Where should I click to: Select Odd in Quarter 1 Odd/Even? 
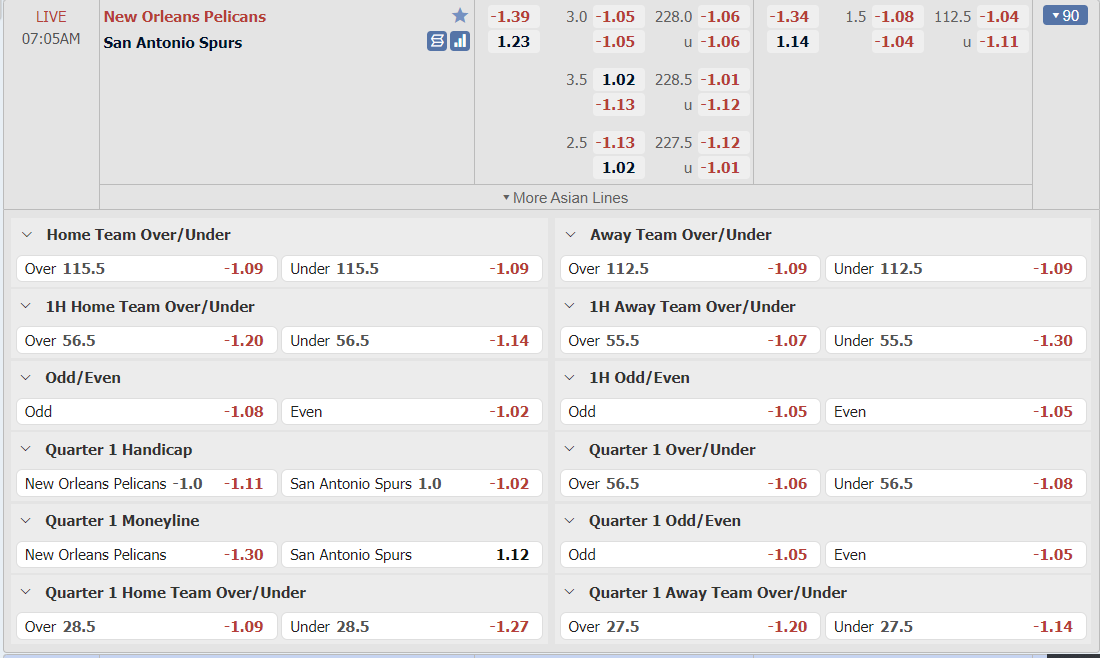tap(690, 555)
